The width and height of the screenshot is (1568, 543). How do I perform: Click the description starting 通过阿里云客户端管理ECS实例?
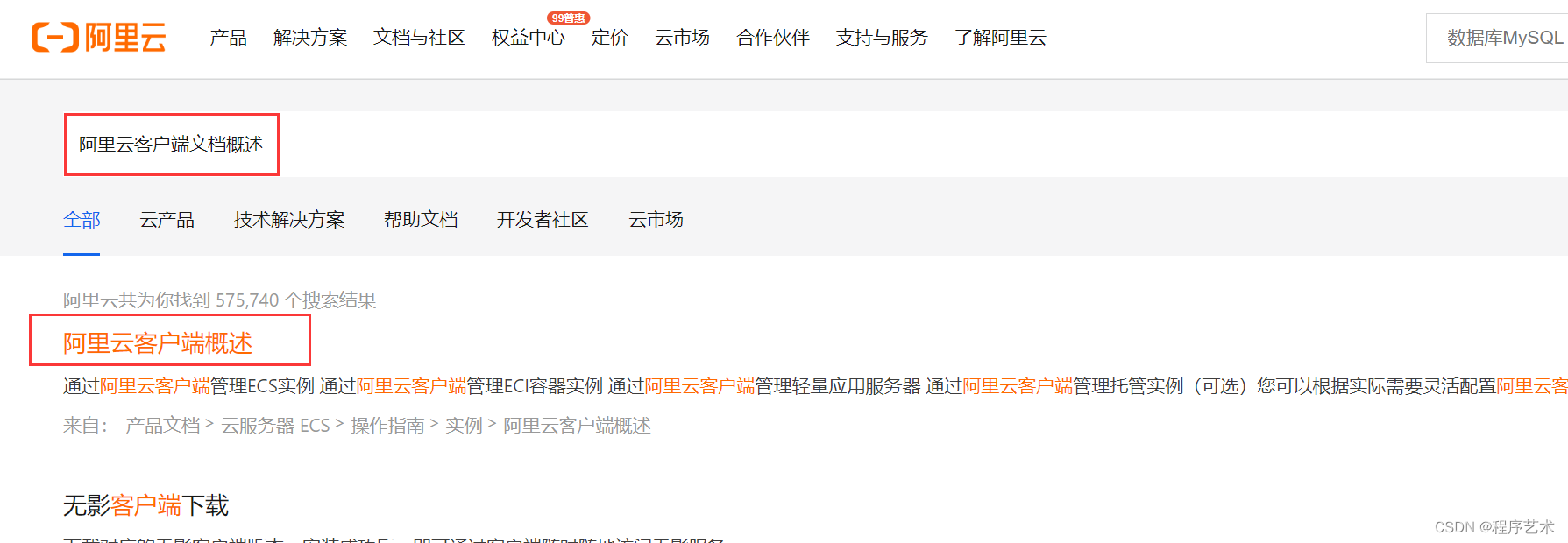pos(815,386)
